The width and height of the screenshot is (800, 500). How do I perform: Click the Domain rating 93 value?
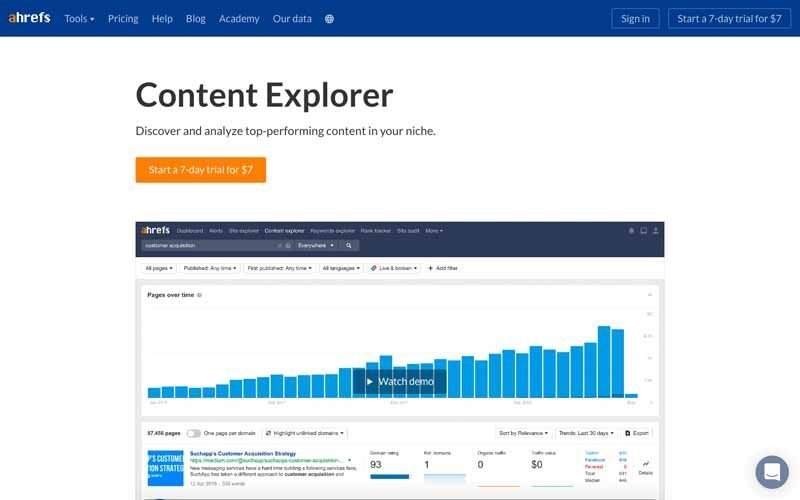pos(376,465)
